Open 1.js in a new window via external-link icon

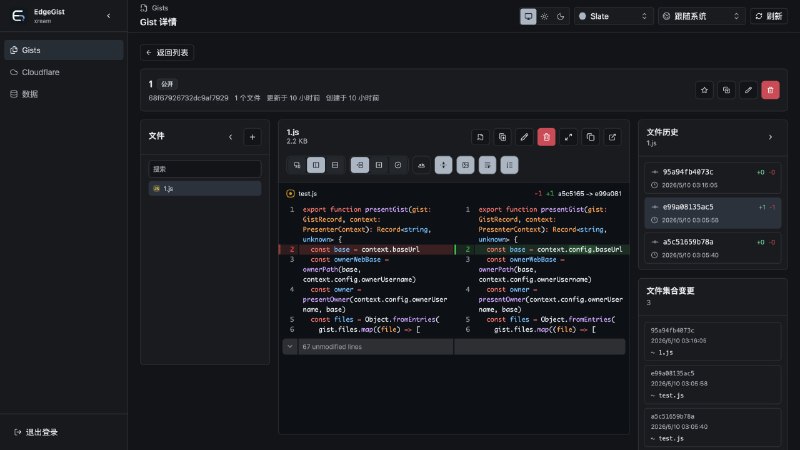click(612, 137)
